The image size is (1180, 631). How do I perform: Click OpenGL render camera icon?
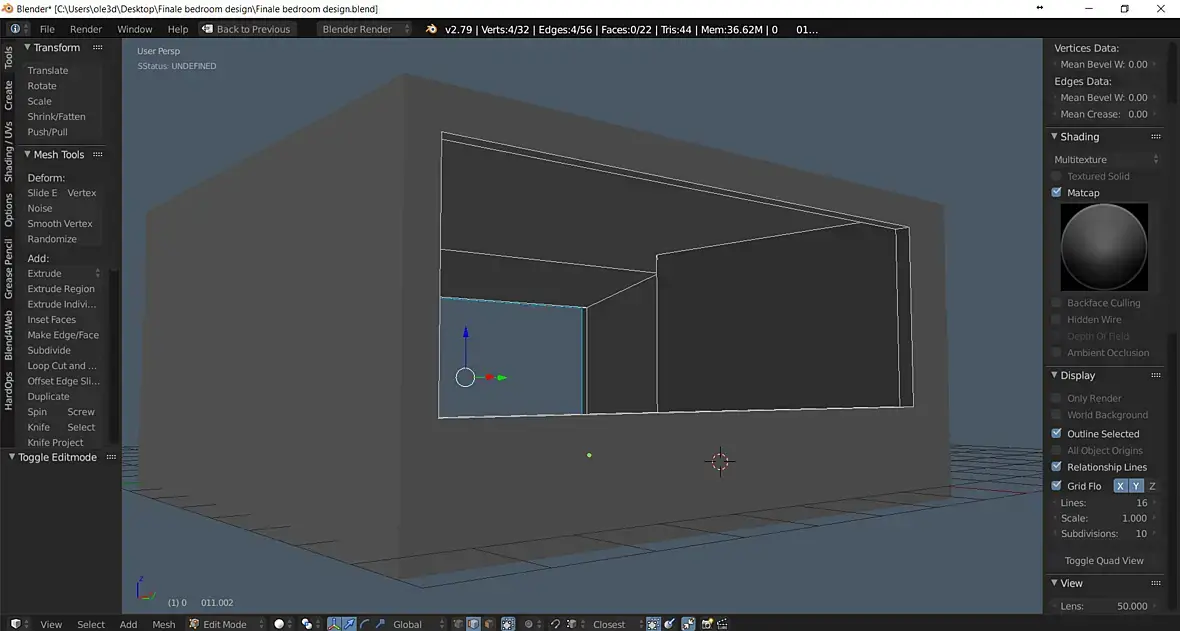[706, 624]
